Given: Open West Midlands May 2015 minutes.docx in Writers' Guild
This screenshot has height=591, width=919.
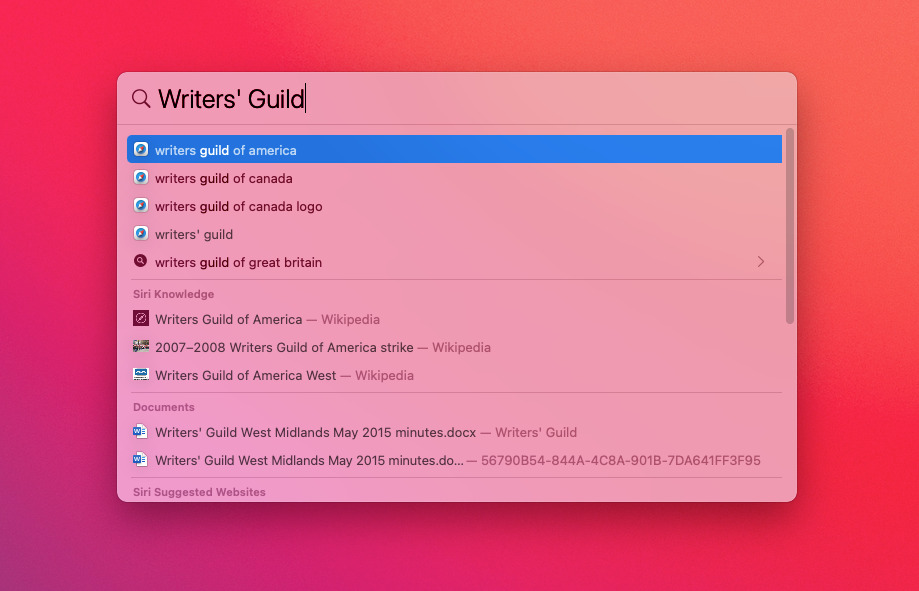Looking at the screenshot, I should pyautogui.click(x=454, y=432).
